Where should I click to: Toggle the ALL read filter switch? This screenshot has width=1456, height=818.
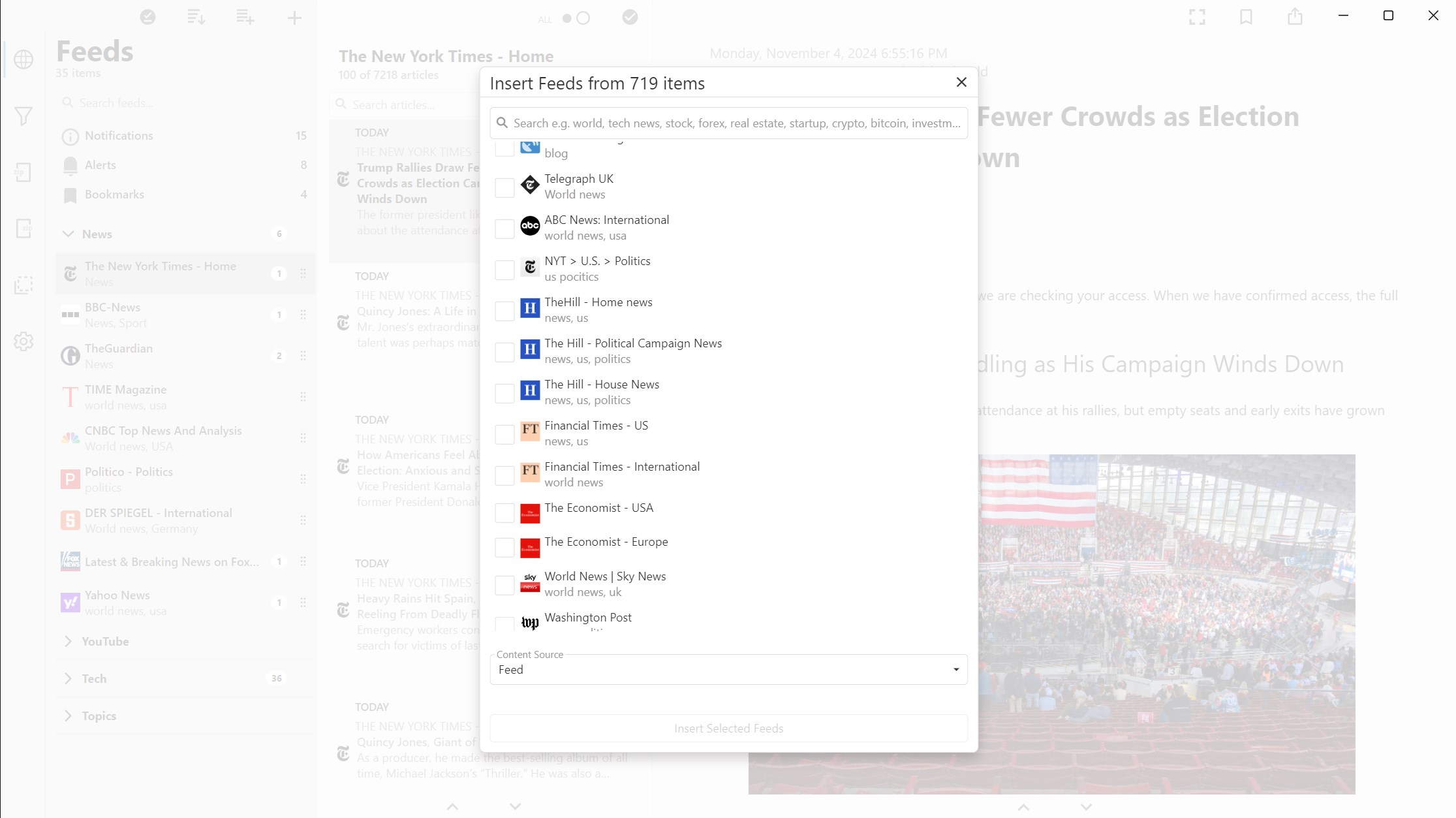pyautogui.click(x=574, y=18)
